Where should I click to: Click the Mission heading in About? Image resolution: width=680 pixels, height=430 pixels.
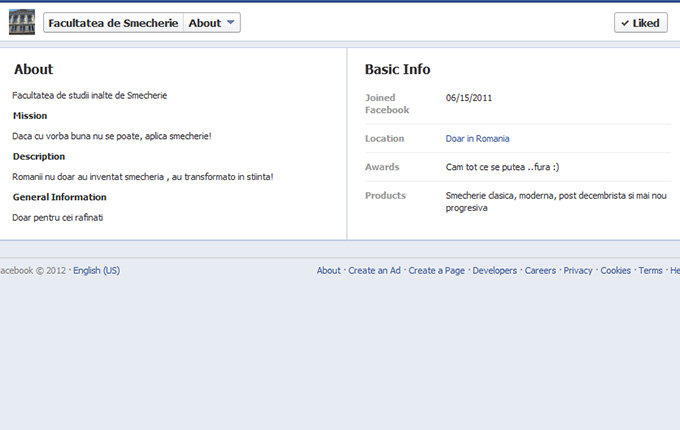30,116
